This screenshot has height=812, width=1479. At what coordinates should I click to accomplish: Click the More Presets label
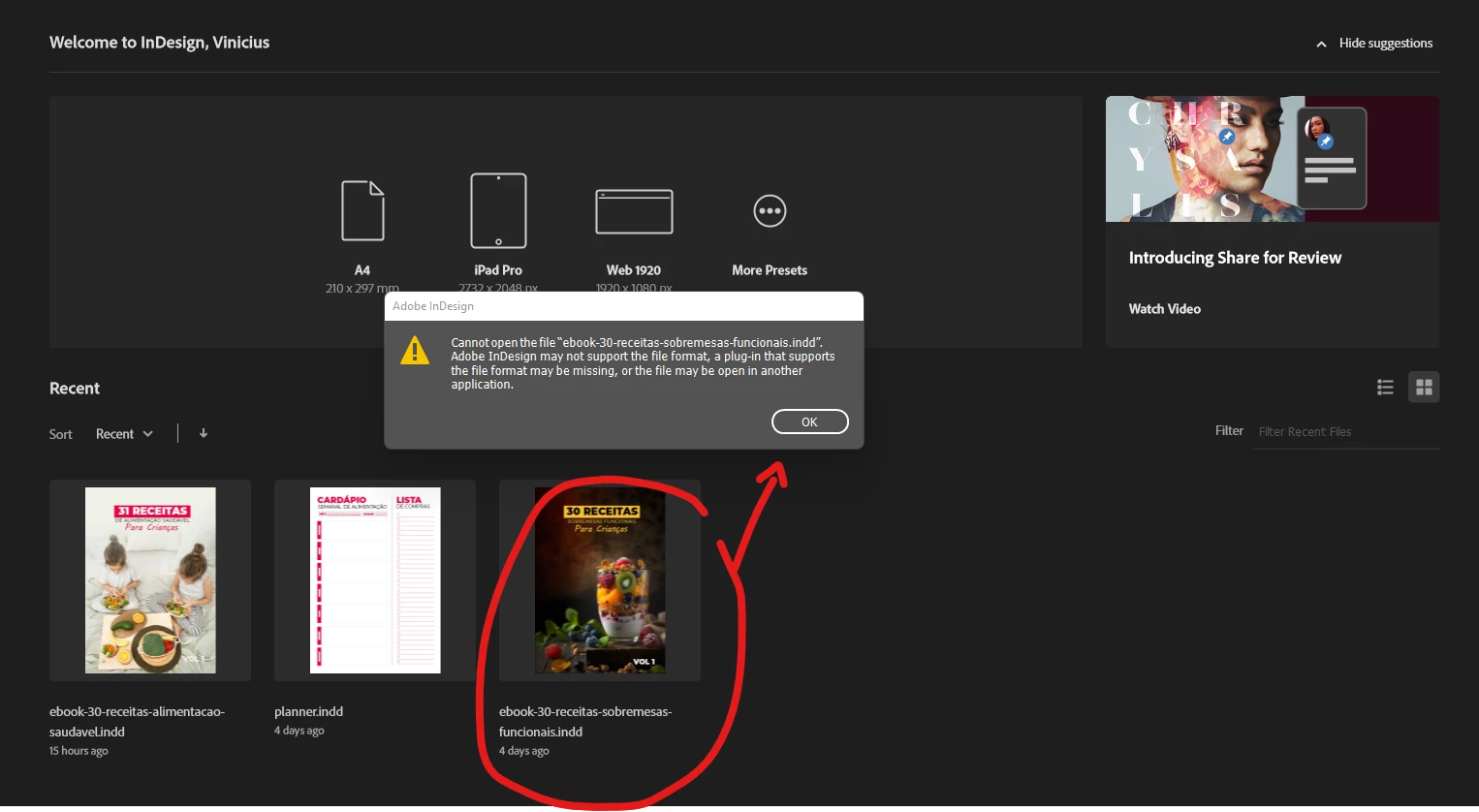(x=770, y=270)
